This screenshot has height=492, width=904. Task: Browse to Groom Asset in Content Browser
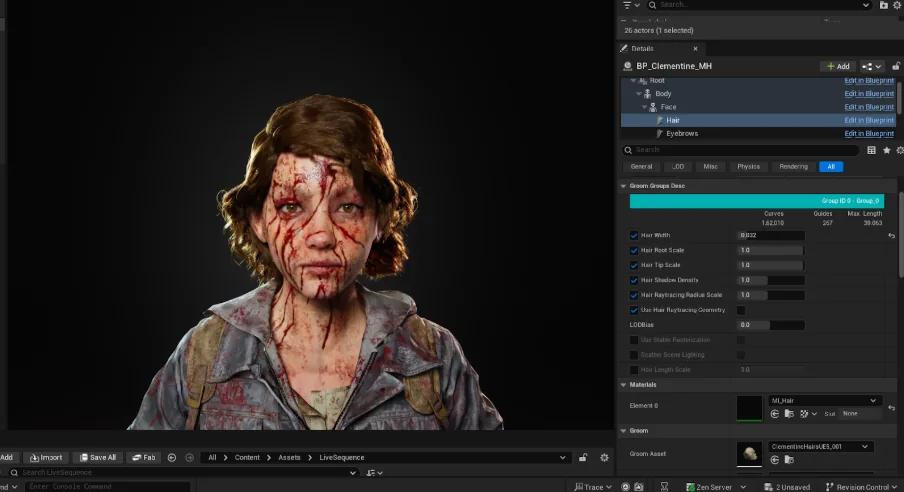pos(789,460)
